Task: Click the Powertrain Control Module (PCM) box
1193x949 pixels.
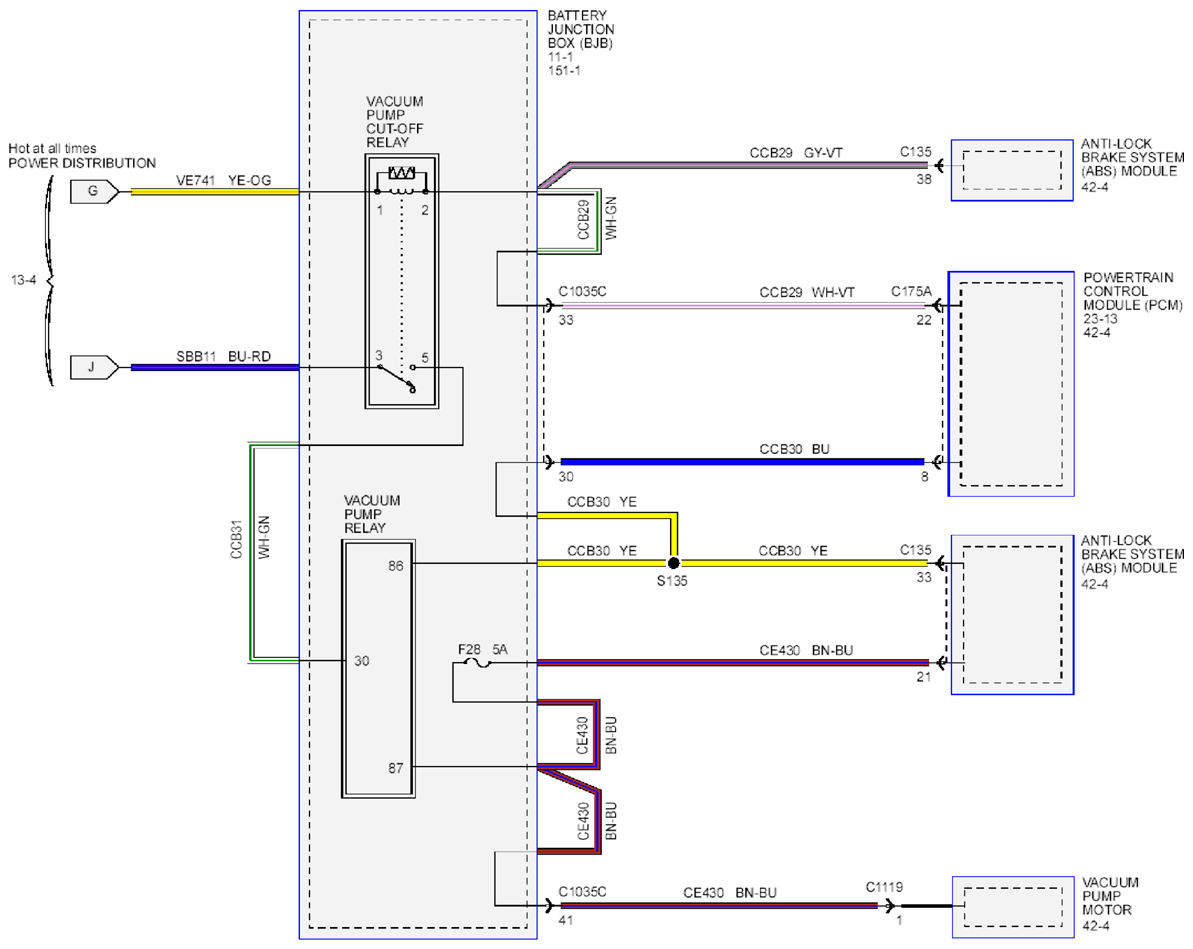Action: point(1011,384)
